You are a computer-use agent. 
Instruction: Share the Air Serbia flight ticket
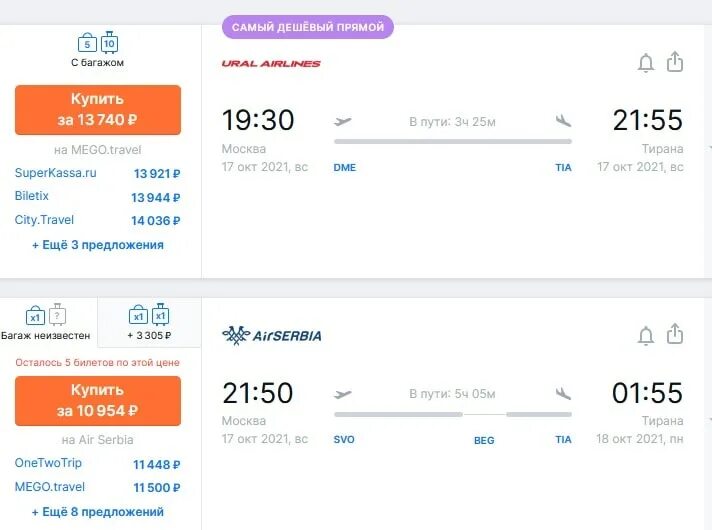pos(675,334)
